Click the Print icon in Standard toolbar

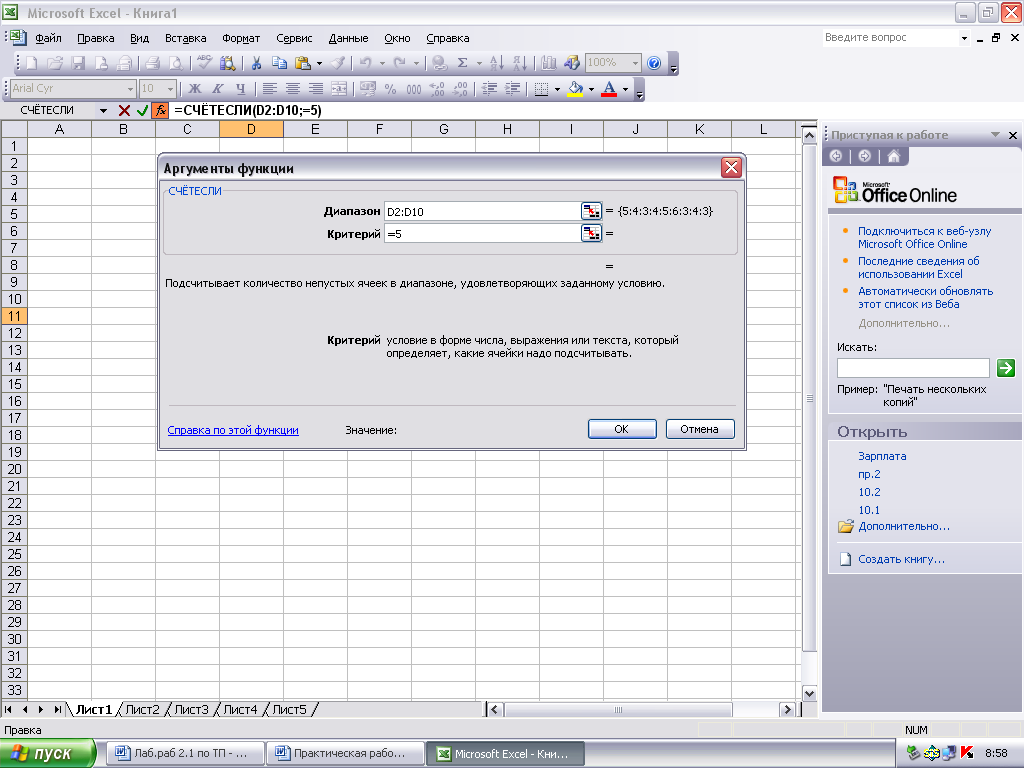coord(153,63)
